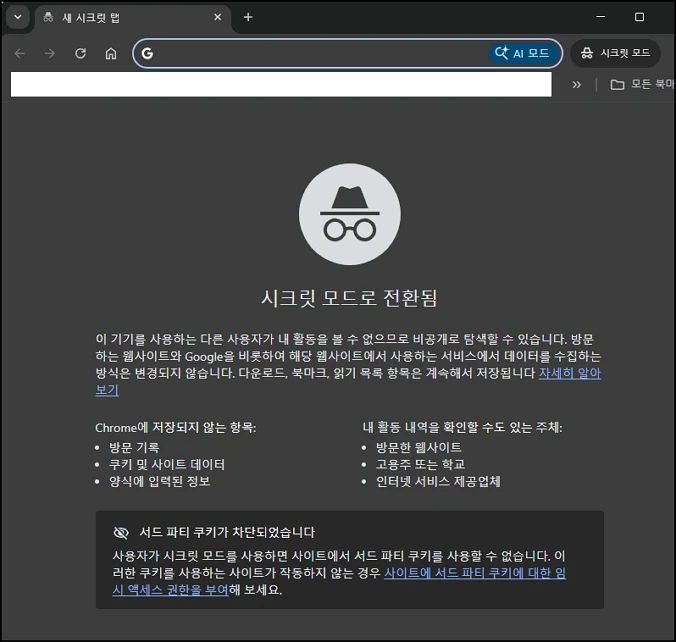Viewport: 676px width, 642px height.
Task: Open the home page icon
Action: pos(111,53)
